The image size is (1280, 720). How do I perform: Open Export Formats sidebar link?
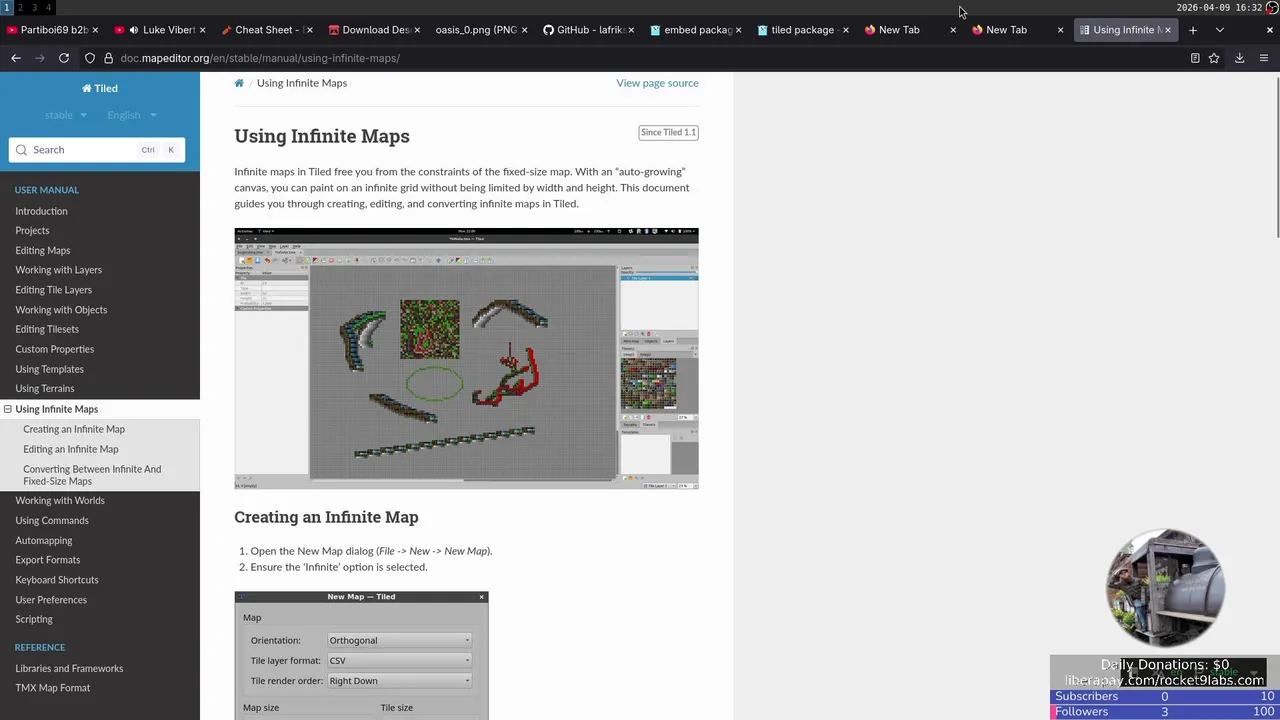[x=47, y=560]
